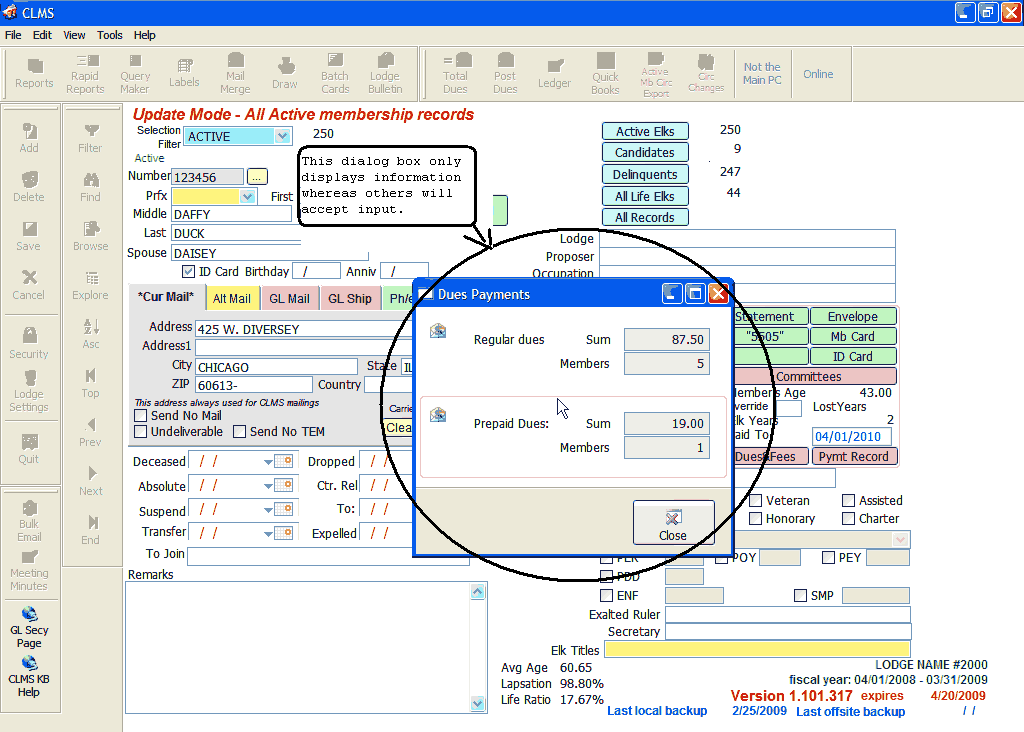Check the Veteran checkbox
The width and height of the screenshot is (1024, 732).
(x=757, y=500)
